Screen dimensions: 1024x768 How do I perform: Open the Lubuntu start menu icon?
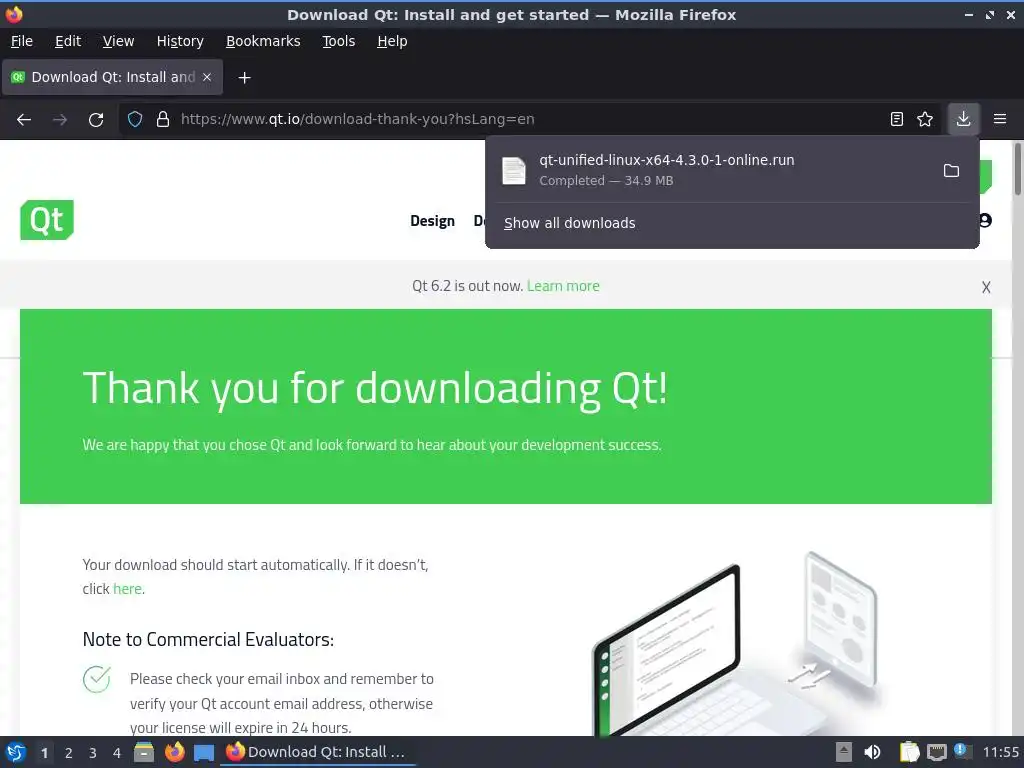click(16, 752)
